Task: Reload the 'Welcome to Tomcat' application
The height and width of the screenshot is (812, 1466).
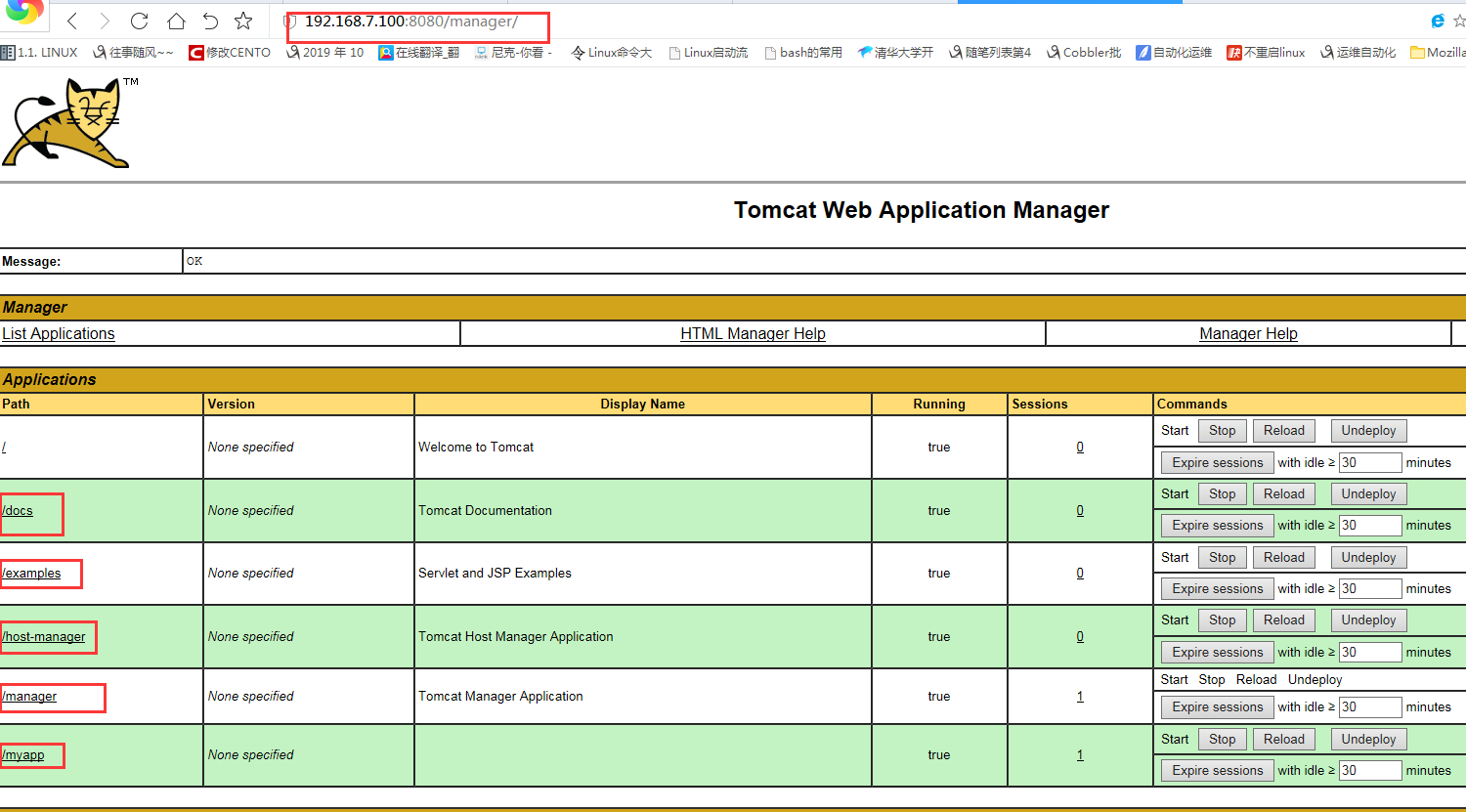Action: (x=1283, y=431)
